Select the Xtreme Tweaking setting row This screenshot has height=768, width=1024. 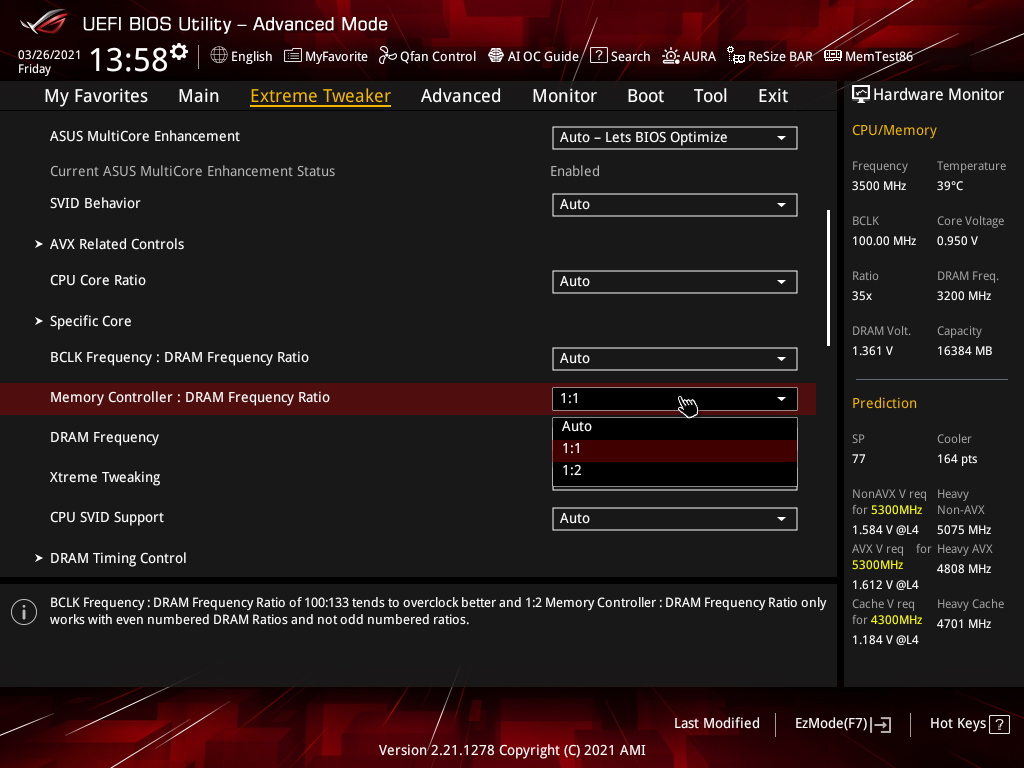pyautogui.click(x=408, y=477)
